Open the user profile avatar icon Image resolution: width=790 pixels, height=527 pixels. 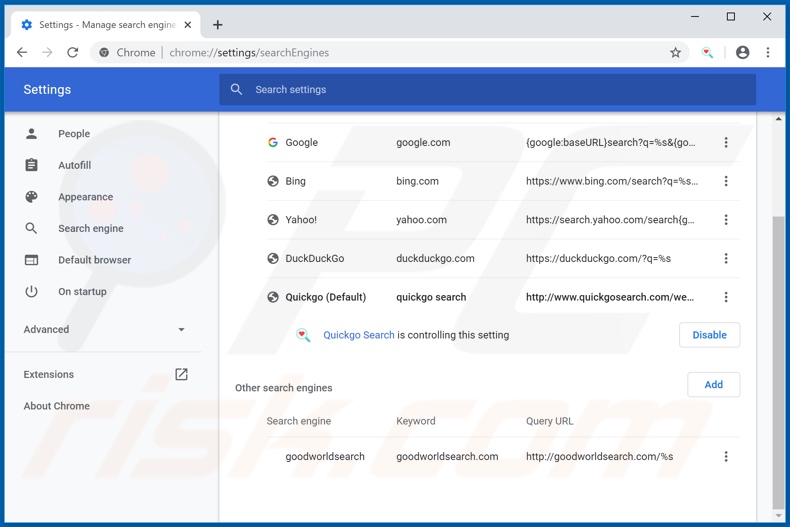pos(742,53)
